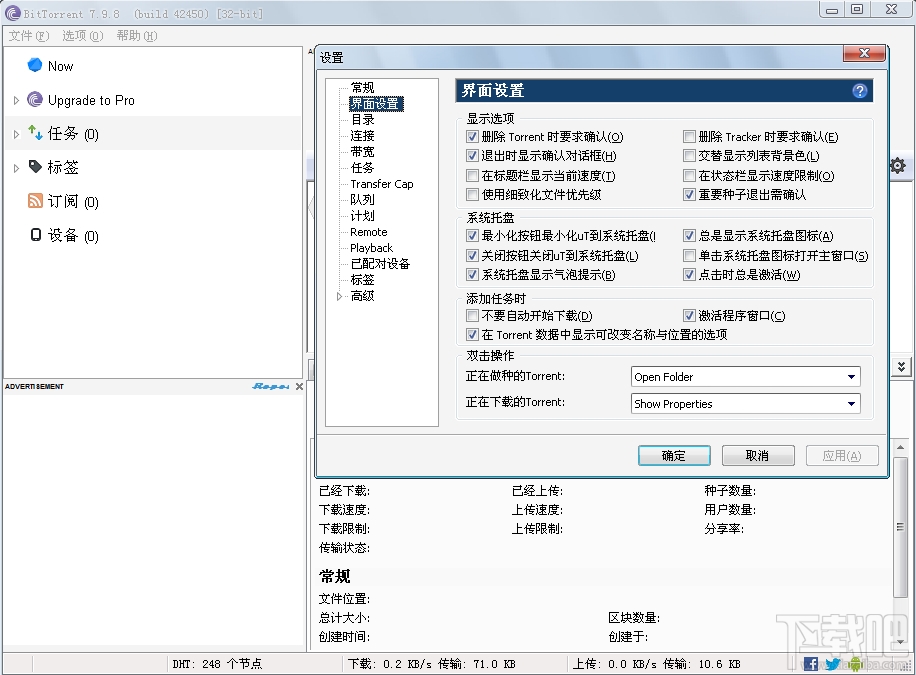The height and width of the screenshot is (675, 916).
Task: Open the Facebook icon in status bar
Action: click(811, 663)
